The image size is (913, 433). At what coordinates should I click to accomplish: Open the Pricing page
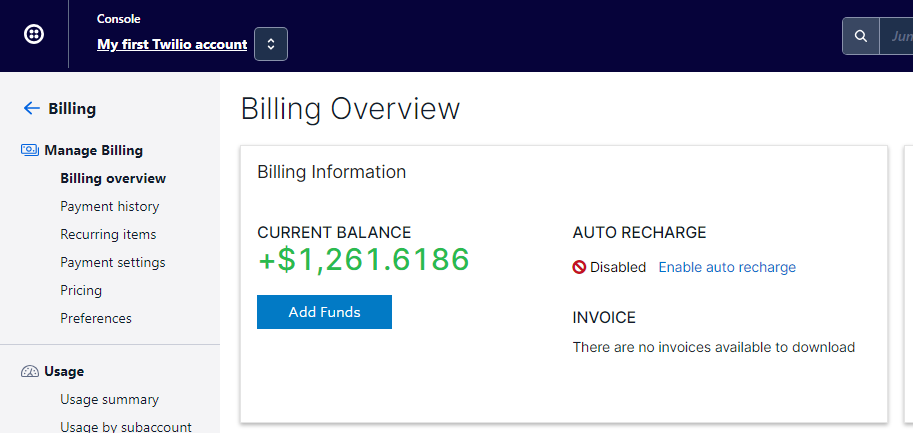[x=81, y=290]
